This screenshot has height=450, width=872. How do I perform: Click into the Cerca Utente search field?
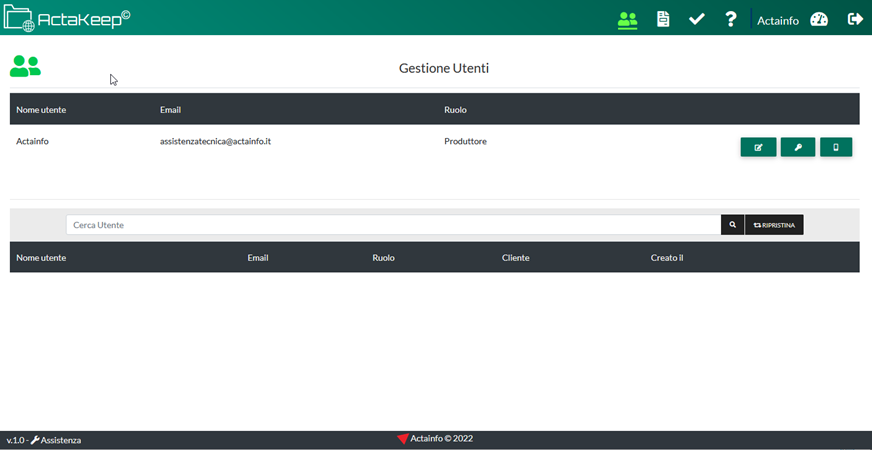pos(393,225)
